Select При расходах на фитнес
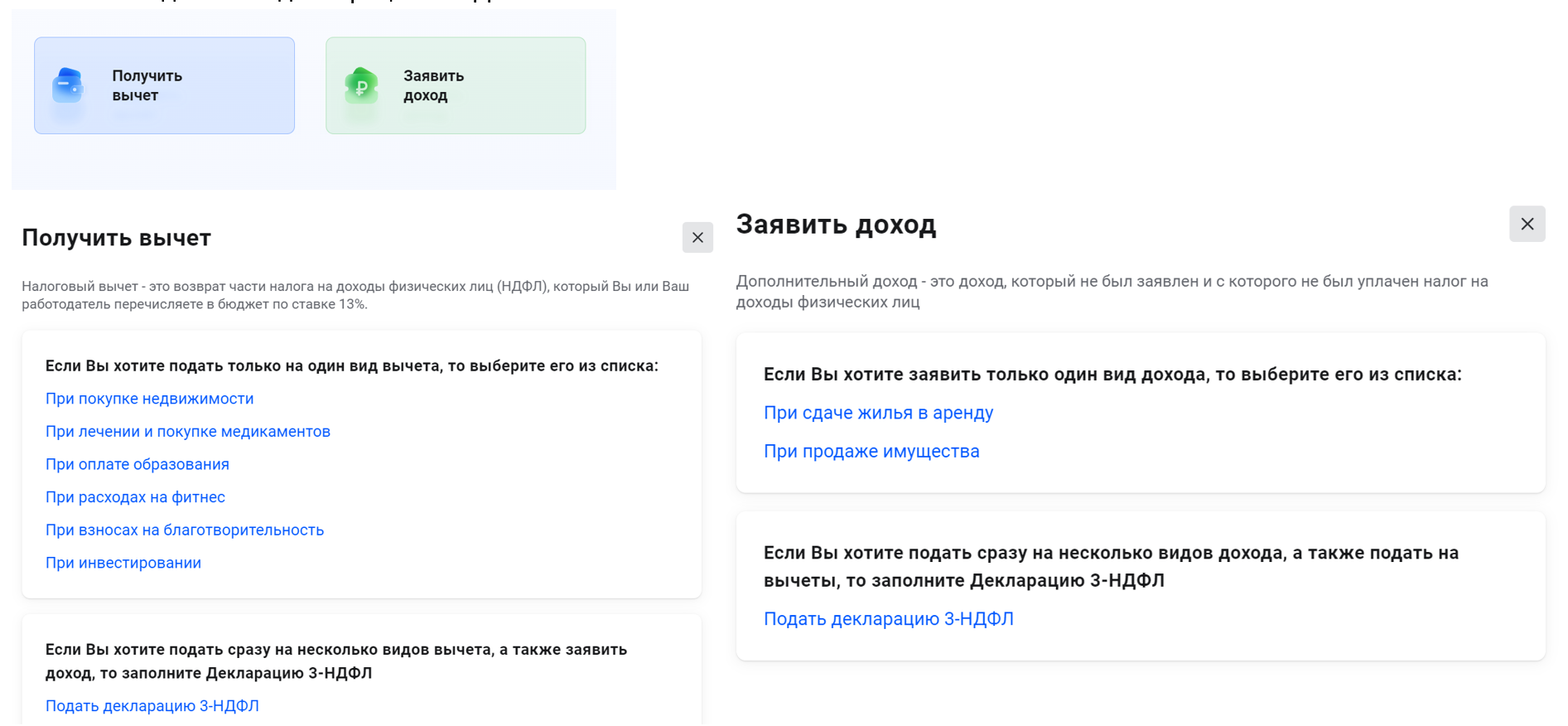The height and width of the screenshot is (726, 1568). tap(135, 497)
